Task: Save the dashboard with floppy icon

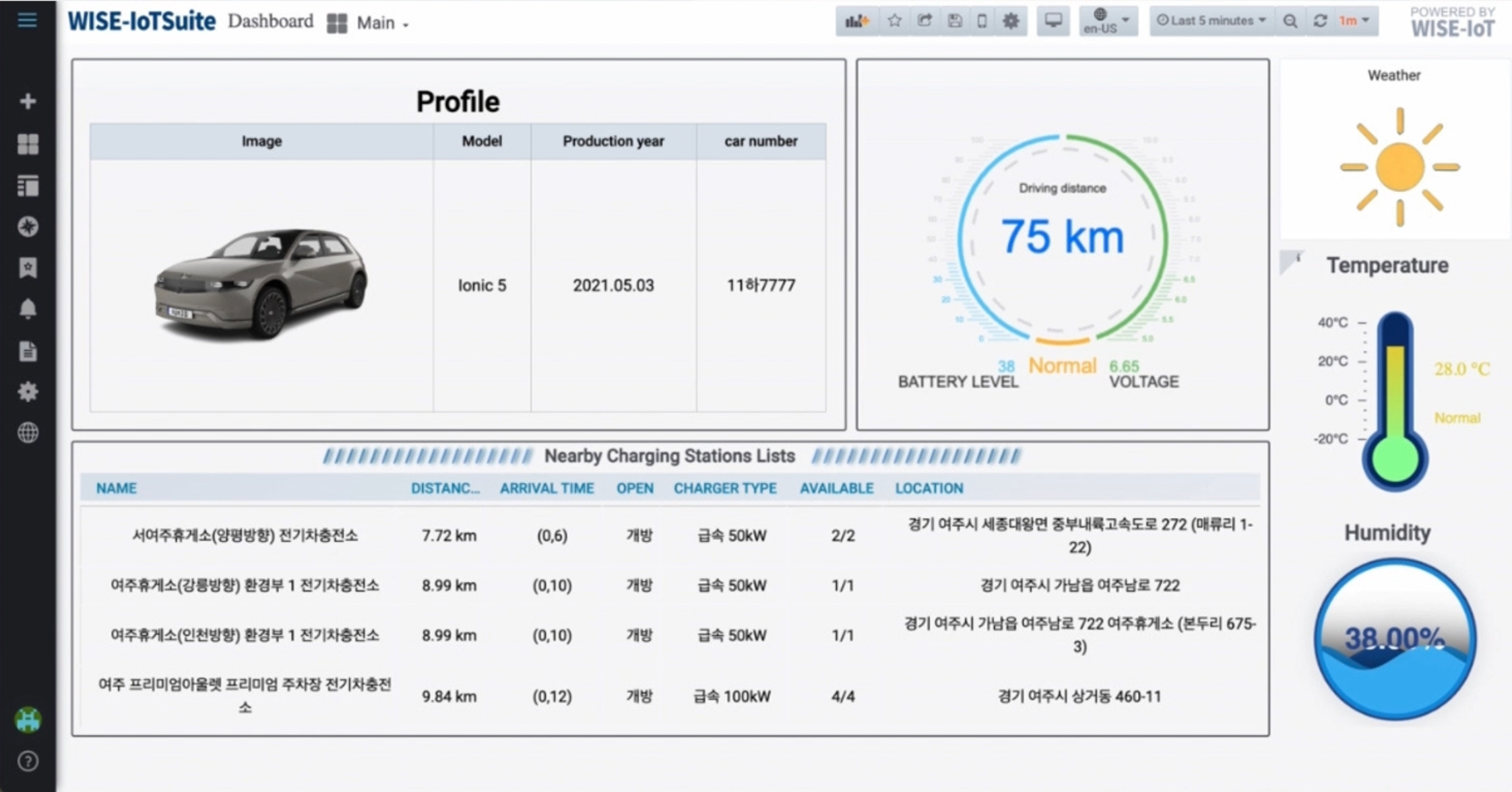Action: 954,21
